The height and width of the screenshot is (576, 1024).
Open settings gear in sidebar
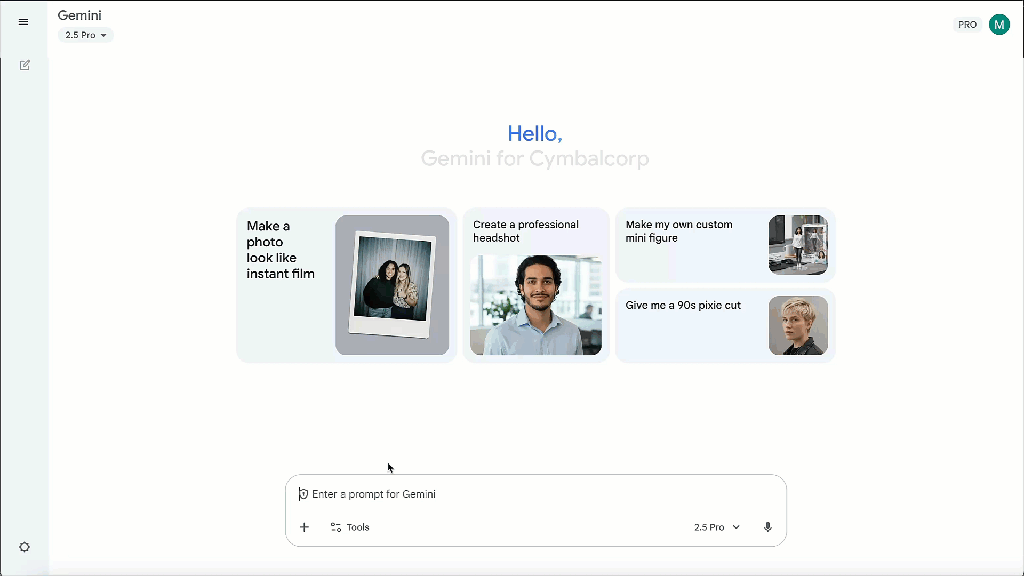click(x=25, y=547)
